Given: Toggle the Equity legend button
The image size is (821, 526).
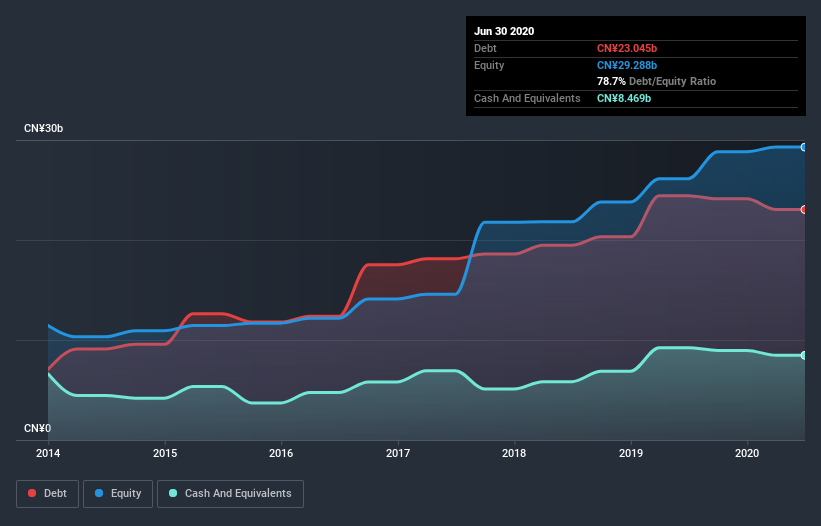Looking at the screenshot, I should (x=118, y=494).
